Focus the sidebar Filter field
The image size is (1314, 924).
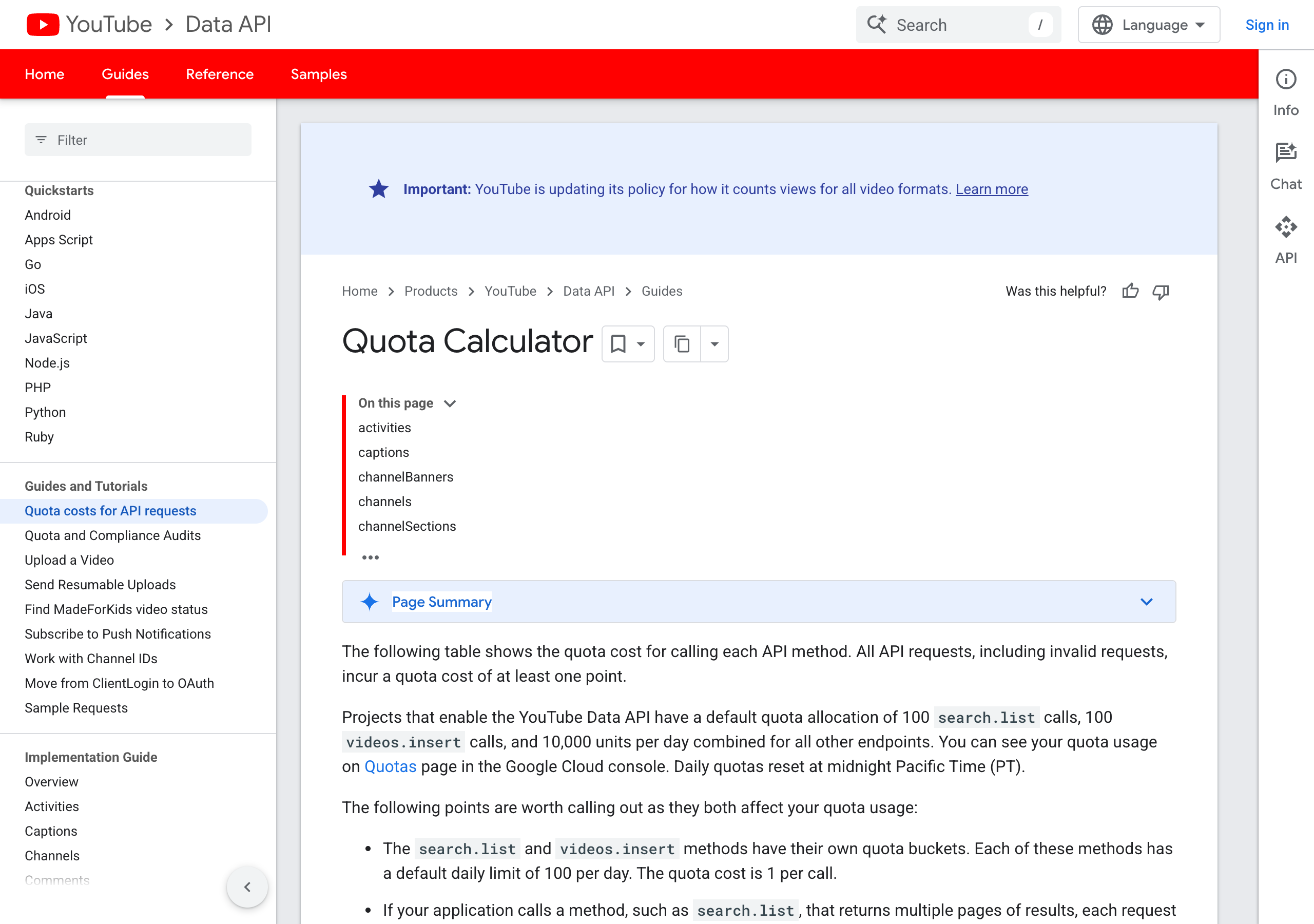[138, 140]
